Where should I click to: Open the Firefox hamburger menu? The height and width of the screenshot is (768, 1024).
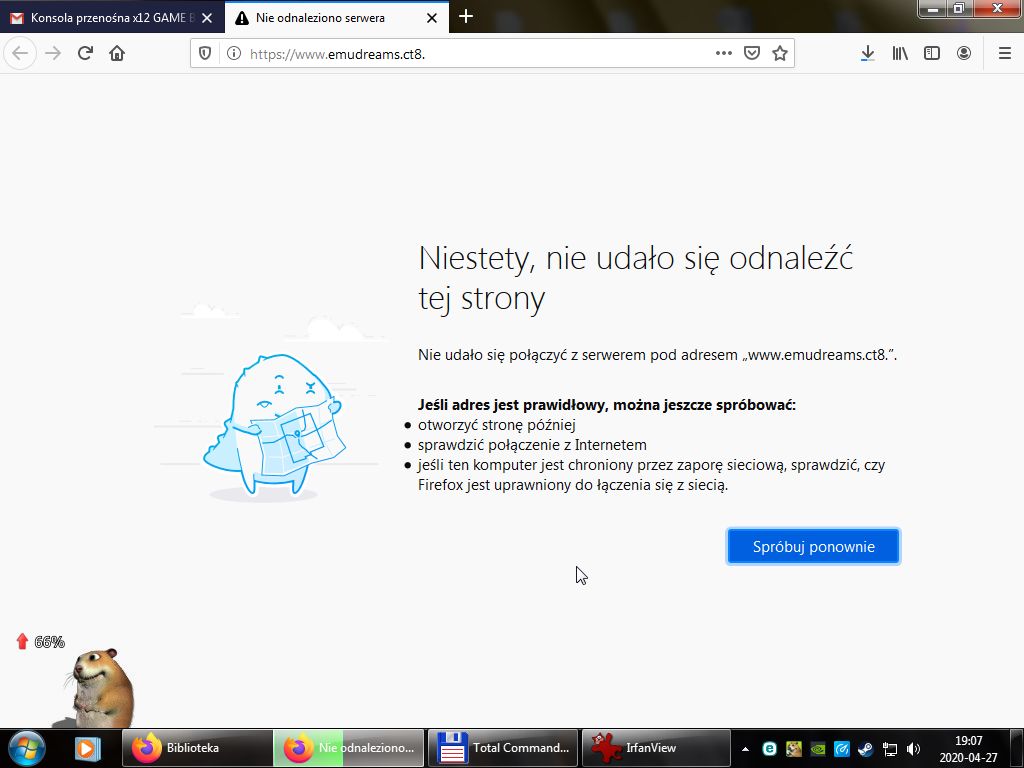(1004, 54)
